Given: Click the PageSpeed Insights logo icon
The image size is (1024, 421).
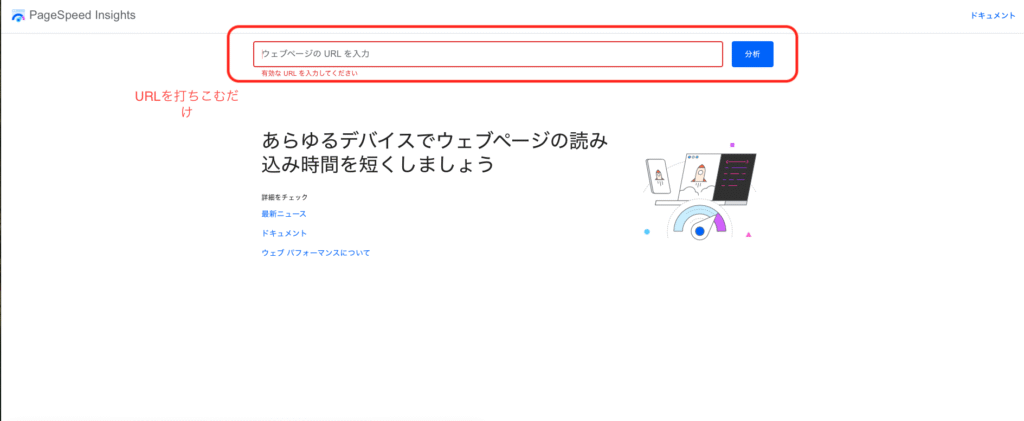Looking at the screenshot, I should (x=18, y=16).
